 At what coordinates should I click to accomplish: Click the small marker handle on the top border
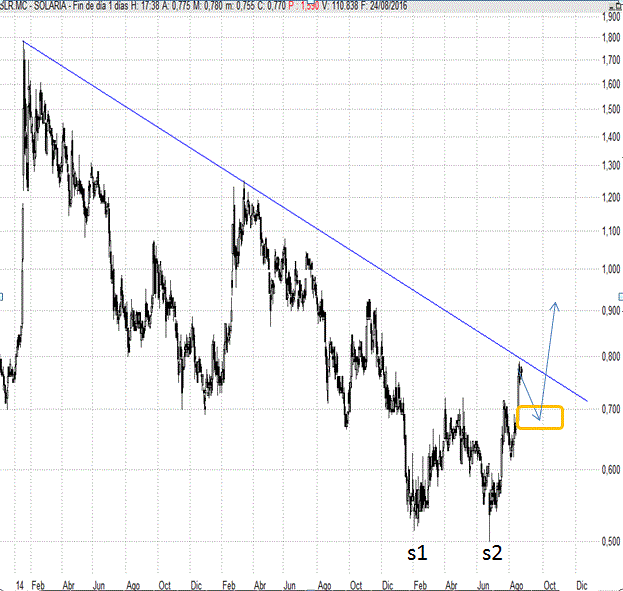[x=311, y=2]
